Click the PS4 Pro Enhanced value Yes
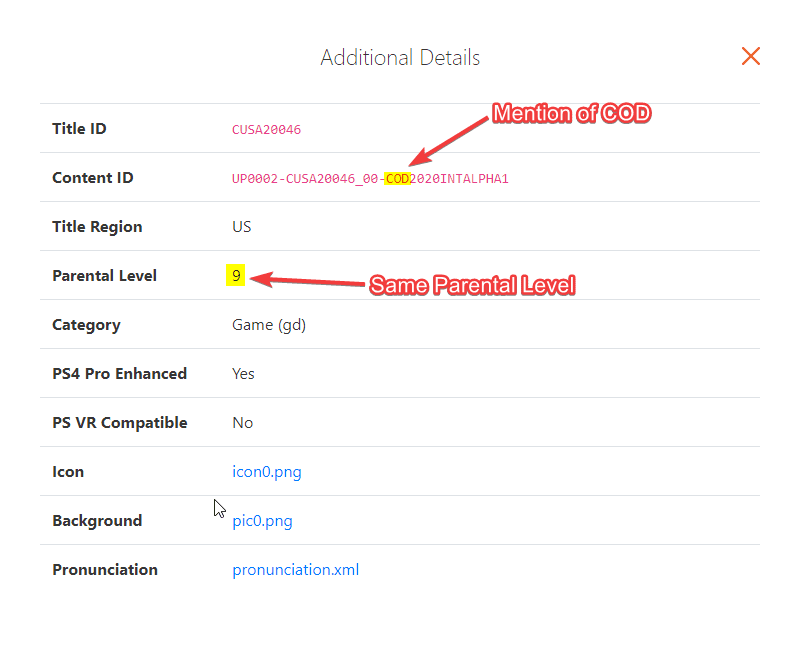Image resolution: width=800 pixels, height=649 pixels. 243,374
